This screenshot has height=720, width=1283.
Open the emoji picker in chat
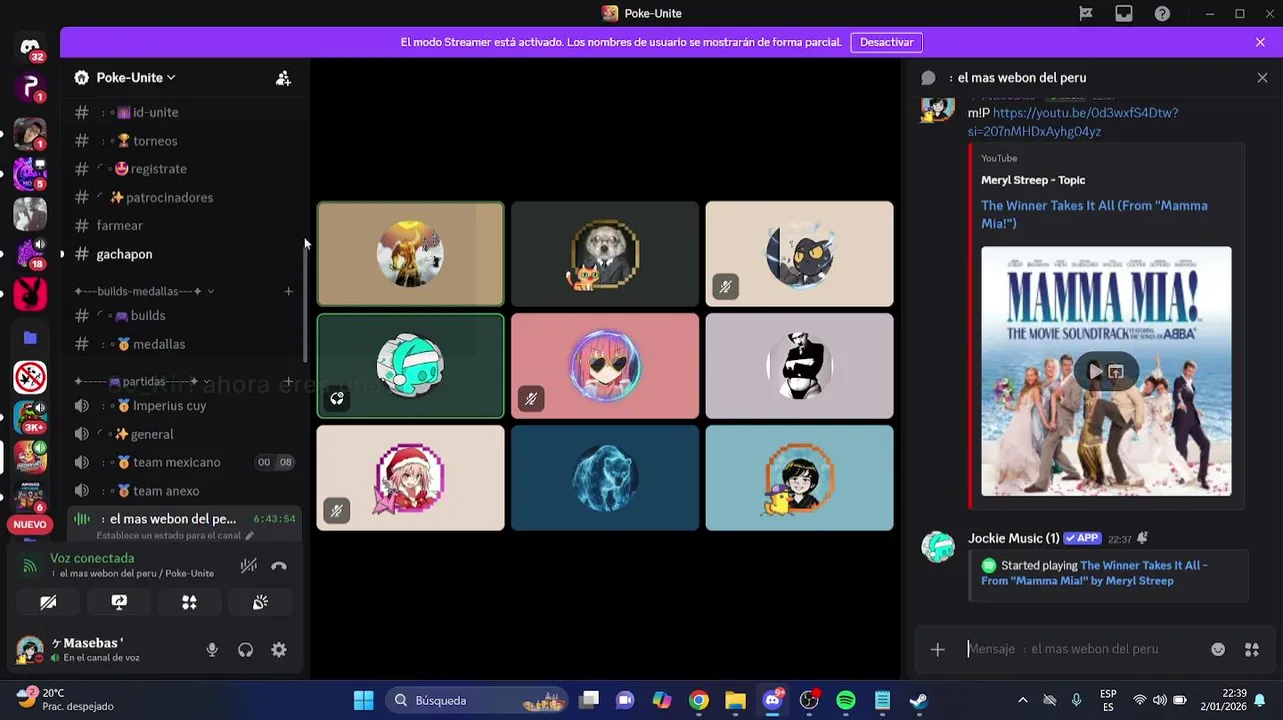pos(1218,649)
